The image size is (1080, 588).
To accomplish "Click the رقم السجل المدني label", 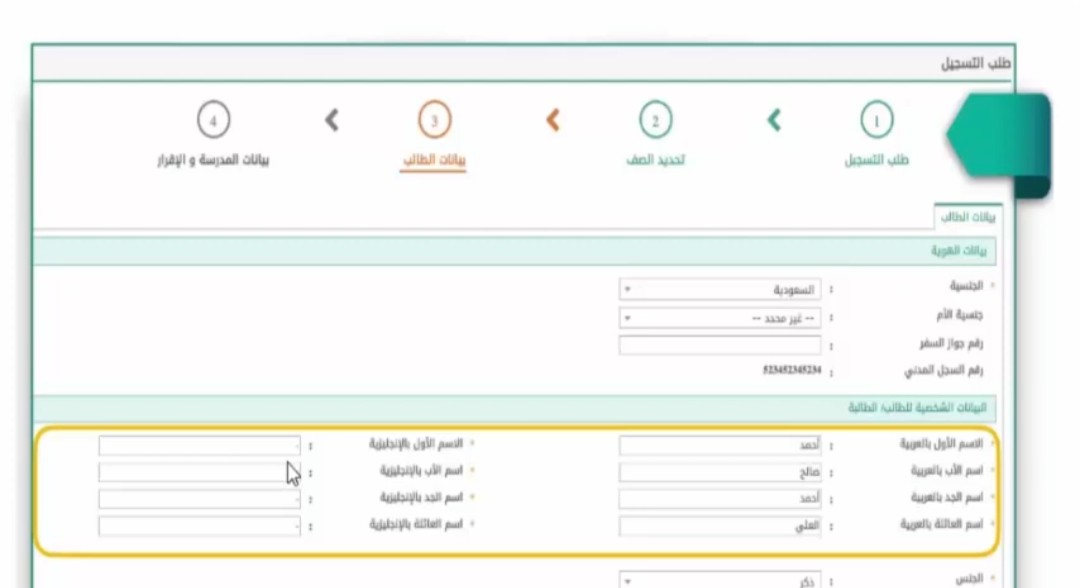I will point(943,371).
